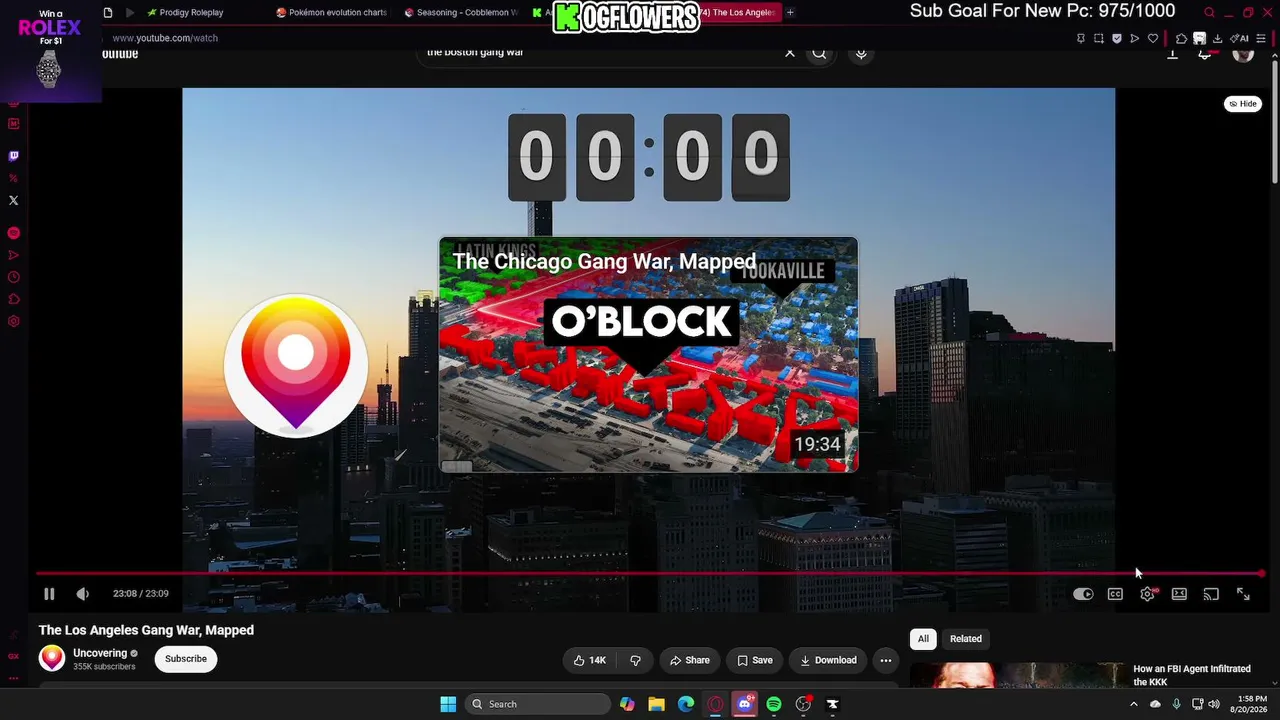Seek on the red video progress bar
This screenshot has width=1280, height=720.
(650, 574)
